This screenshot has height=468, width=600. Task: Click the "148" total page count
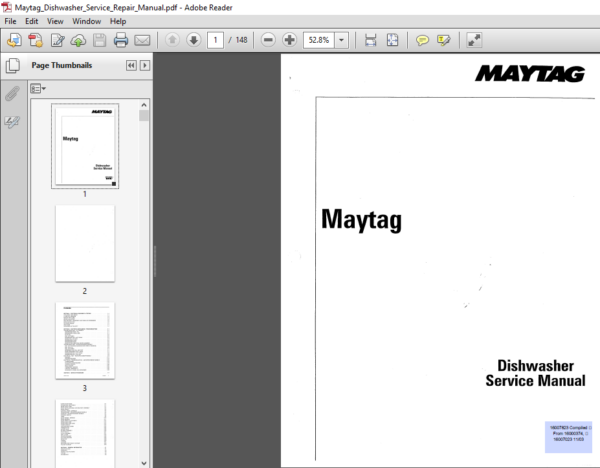coord(241,40)
